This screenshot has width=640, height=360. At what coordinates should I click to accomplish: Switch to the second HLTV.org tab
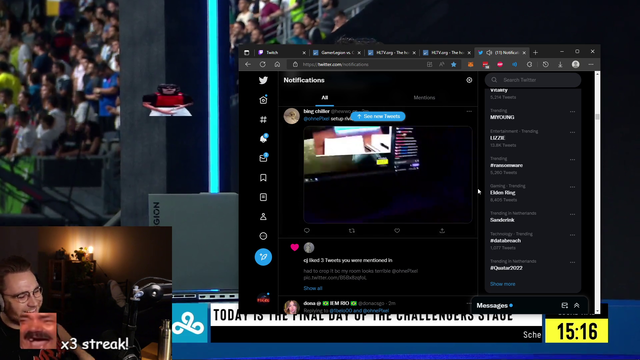[x=447, y=53]
